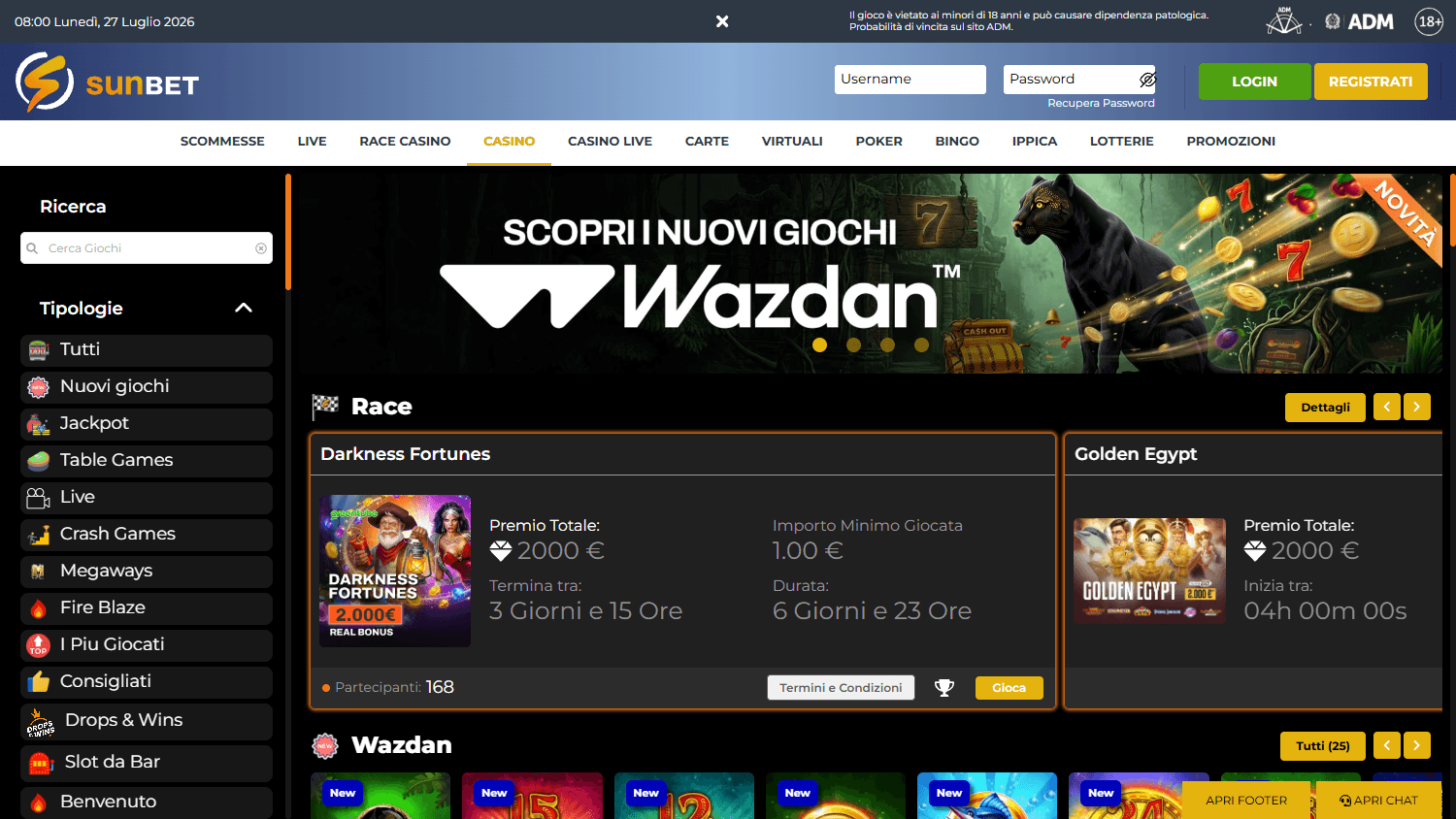
Task: Open the PROMOZIONI menu item
Action: click(1231, 142)
